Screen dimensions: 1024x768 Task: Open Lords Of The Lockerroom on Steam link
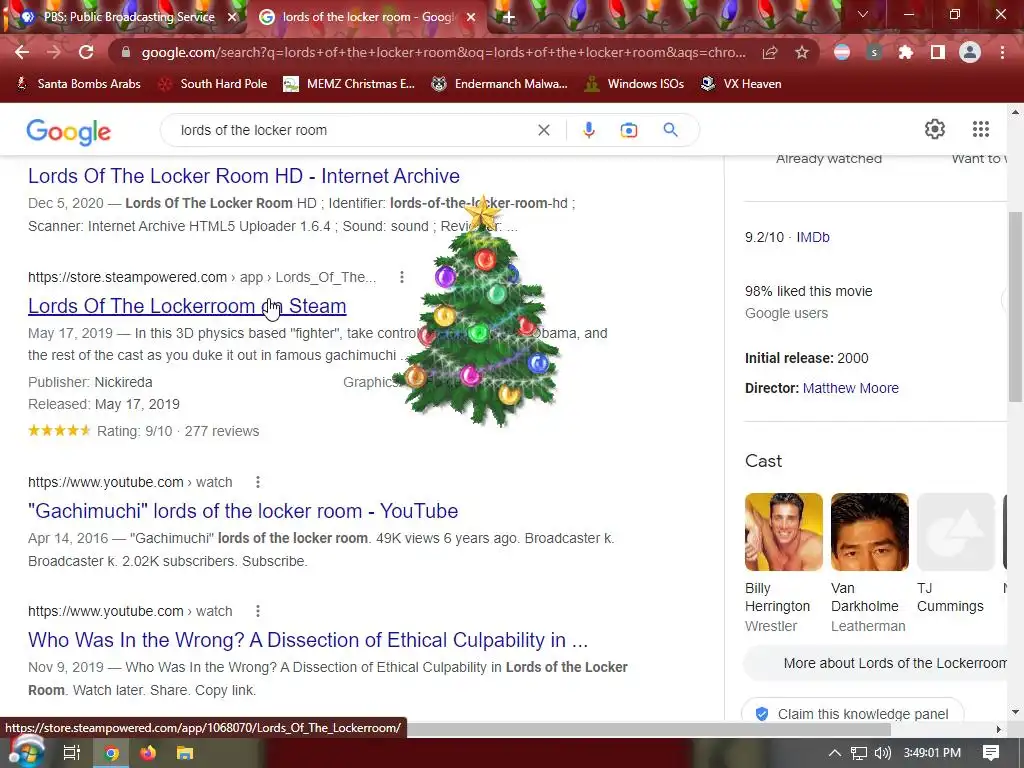tap(187, 306)
